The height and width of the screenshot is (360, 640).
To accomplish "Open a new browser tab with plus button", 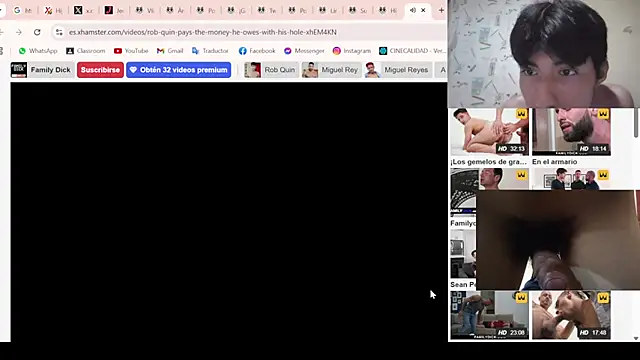I will [x=441, y=10].
